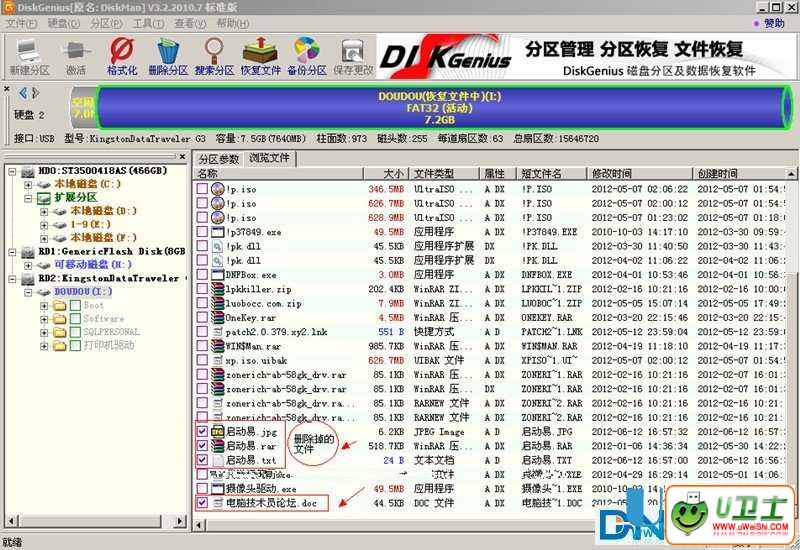
Task: Check the lpkkiller.zip file checkbox
Action: coord(202,289)
